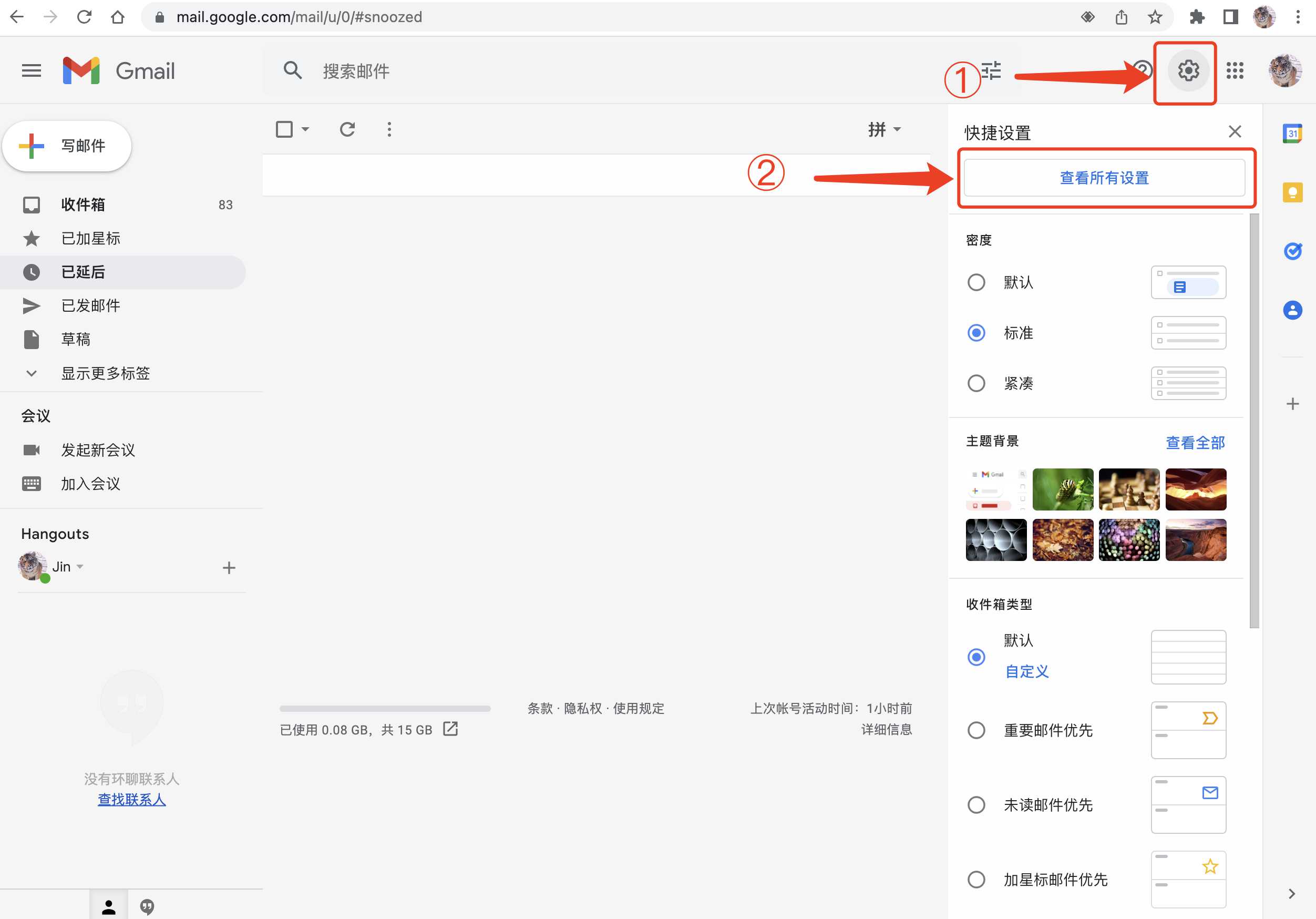Open Jin's Hangouts status dropdown
The width and height of the screenshot is (1316, 919).
[80, 566]
